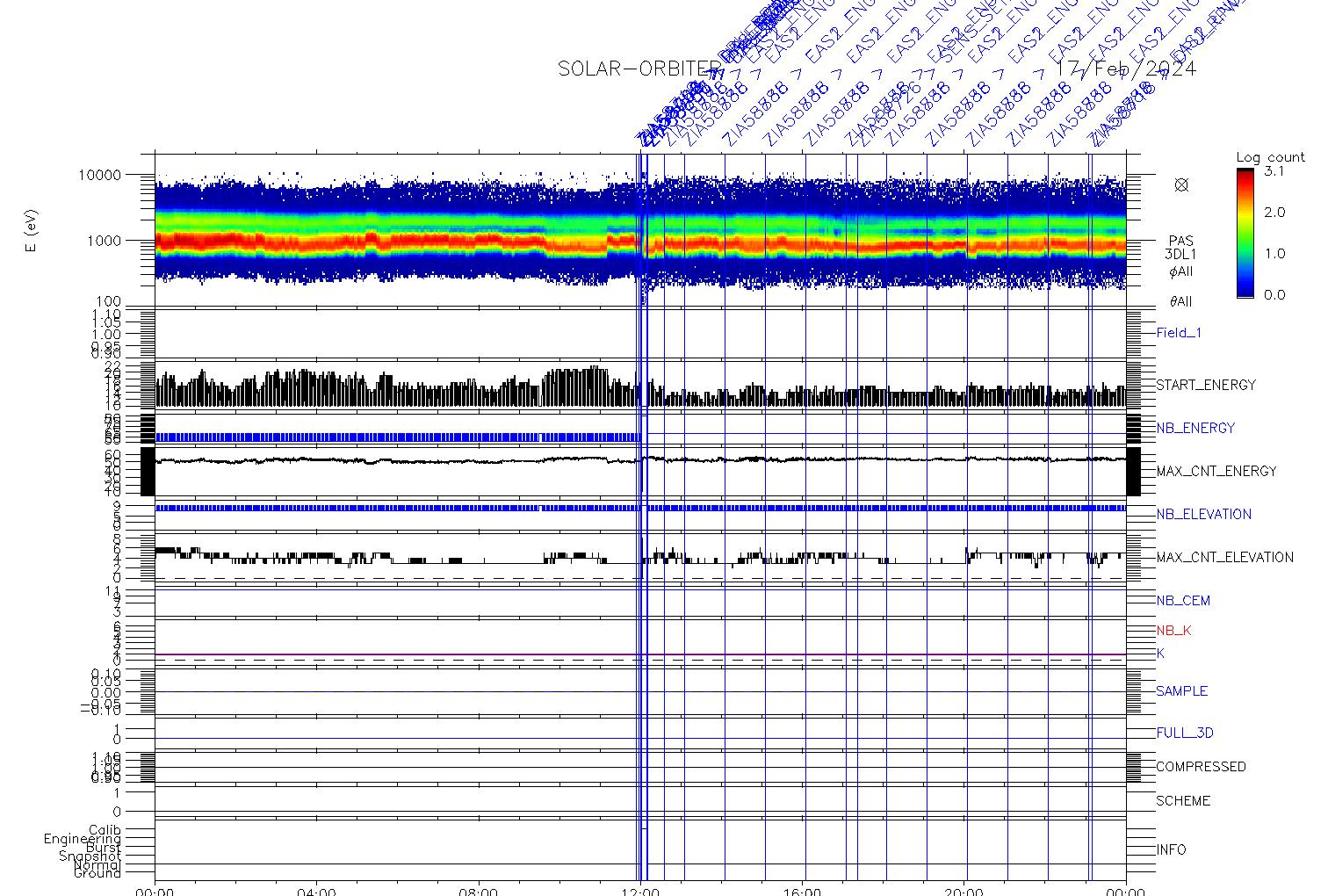Viewport: 1328px width, 896px height.
Task: Click the NB_ENERGY panel label
Action: point(1195,428)
